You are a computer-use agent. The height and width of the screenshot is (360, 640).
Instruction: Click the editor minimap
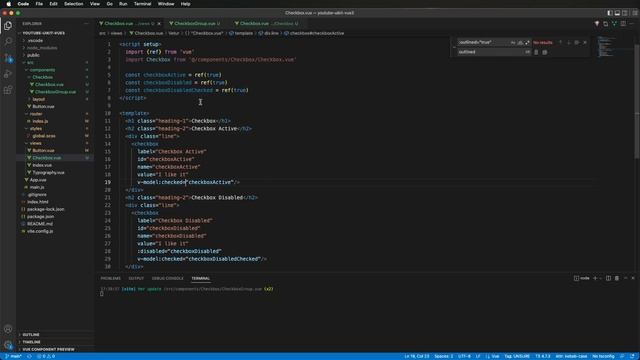(x=607, y=47)
